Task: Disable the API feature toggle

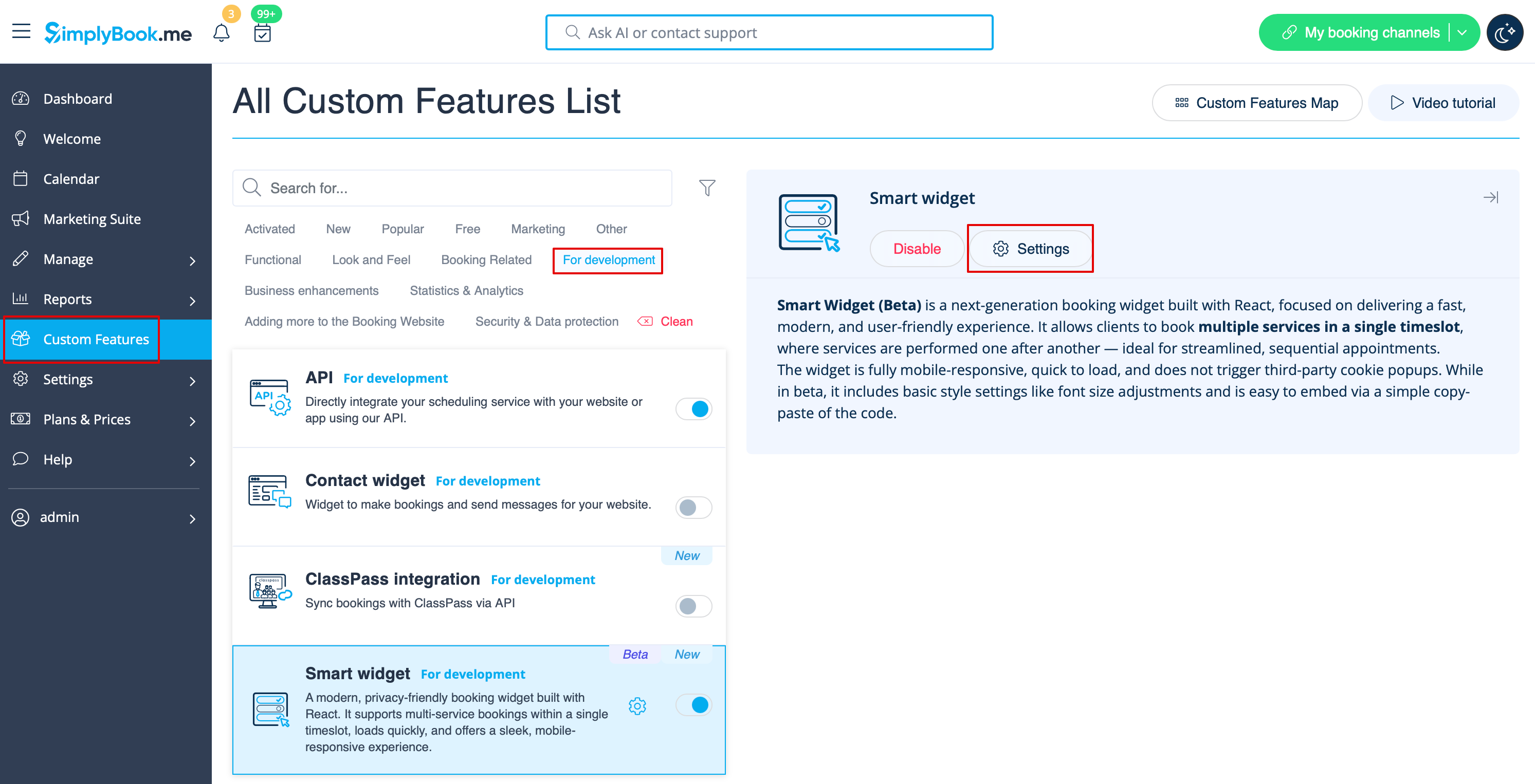Action: click(693, 409)
